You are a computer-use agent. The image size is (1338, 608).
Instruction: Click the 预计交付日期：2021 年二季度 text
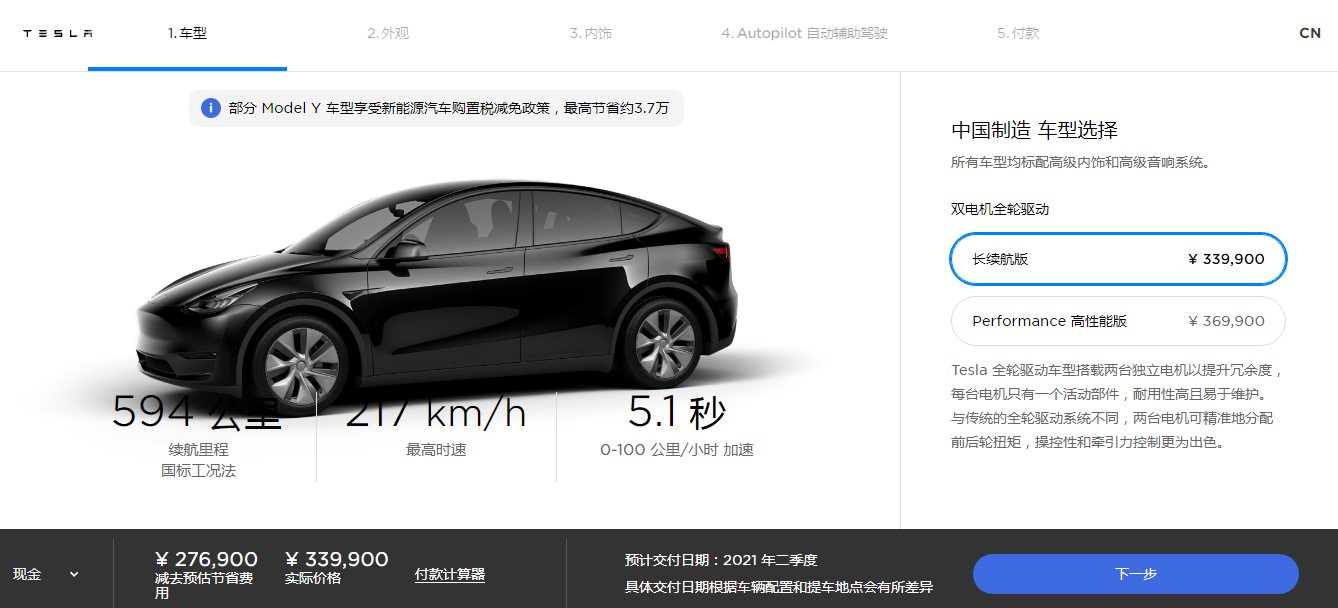[721, 560]
